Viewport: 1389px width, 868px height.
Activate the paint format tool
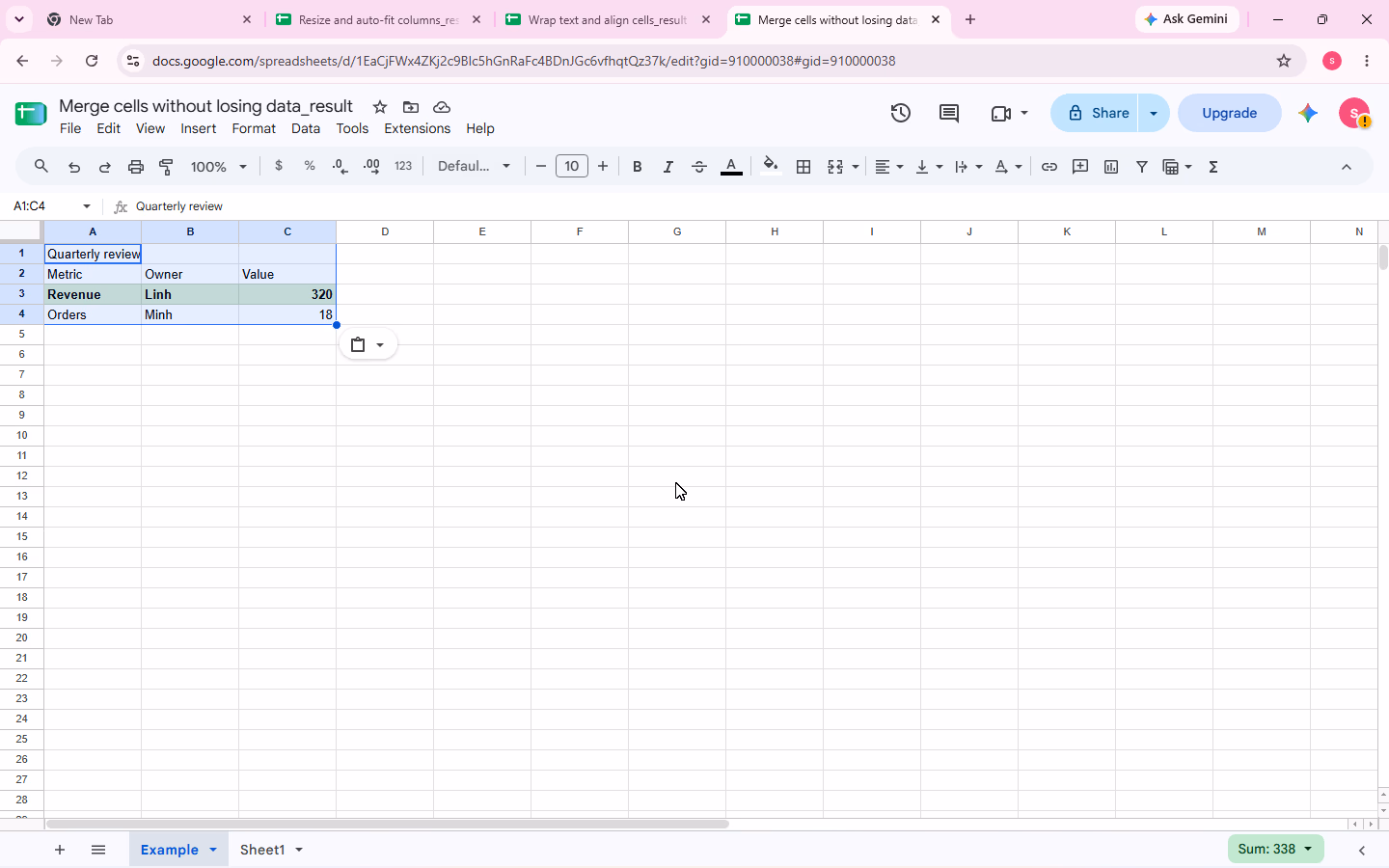[167, 167]
